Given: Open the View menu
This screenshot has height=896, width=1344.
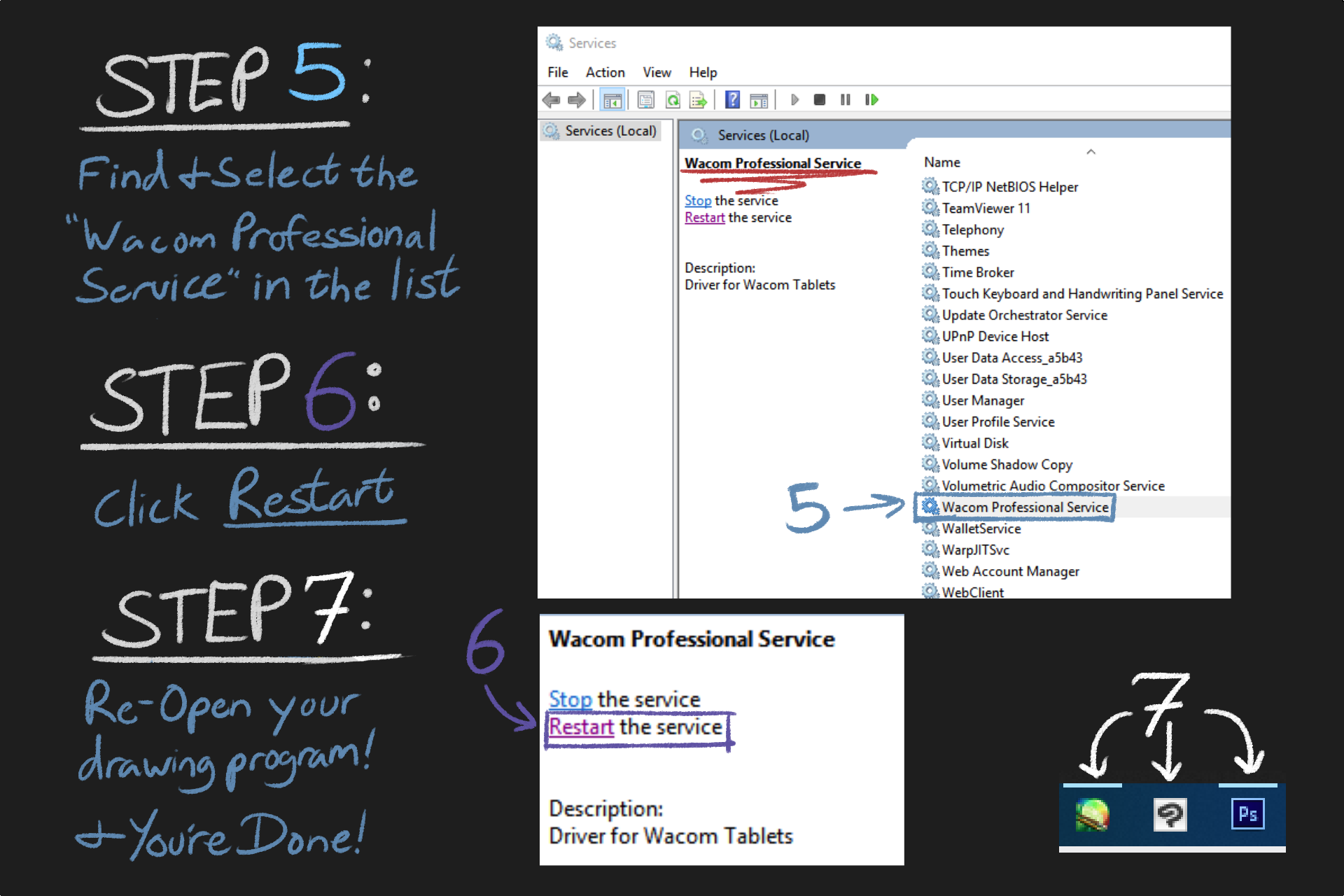Looking at the screenshot, I should (x=657, y=72).
